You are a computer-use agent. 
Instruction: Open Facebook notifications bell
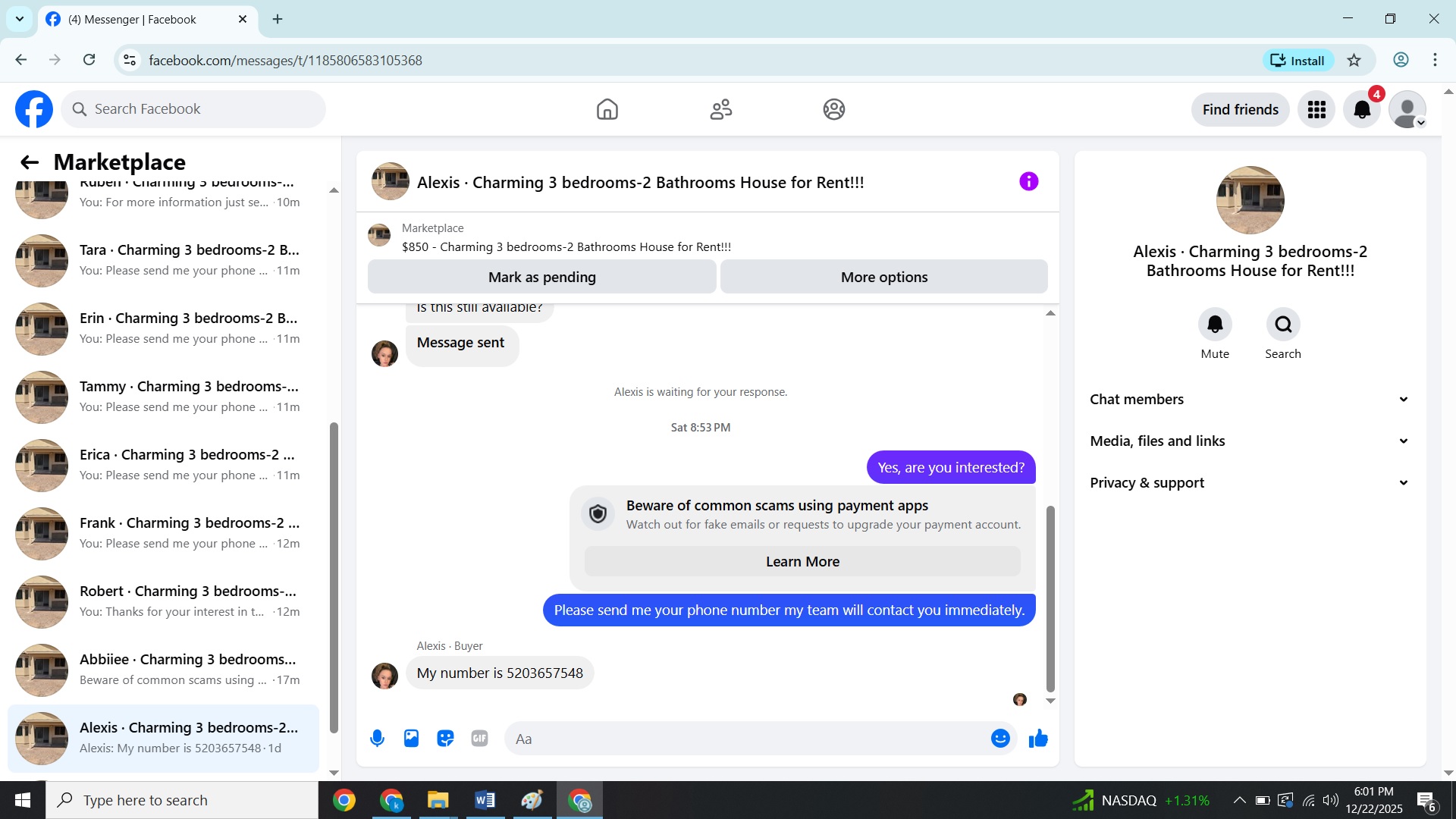pos(1362,110)
